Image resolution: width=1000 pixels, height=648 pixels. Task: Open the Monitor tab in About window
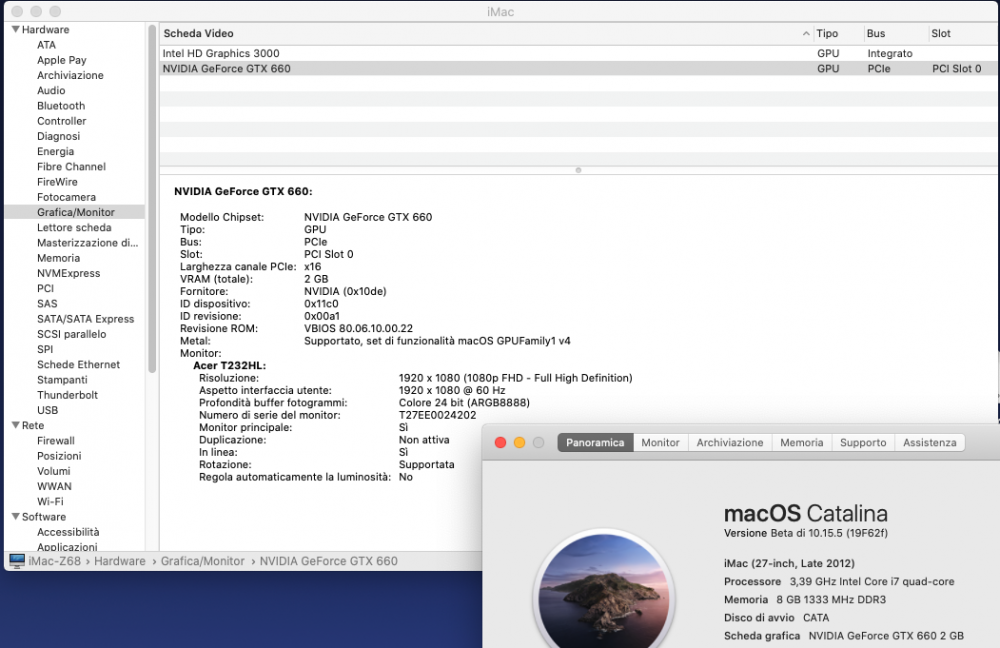tap(660, 442)
